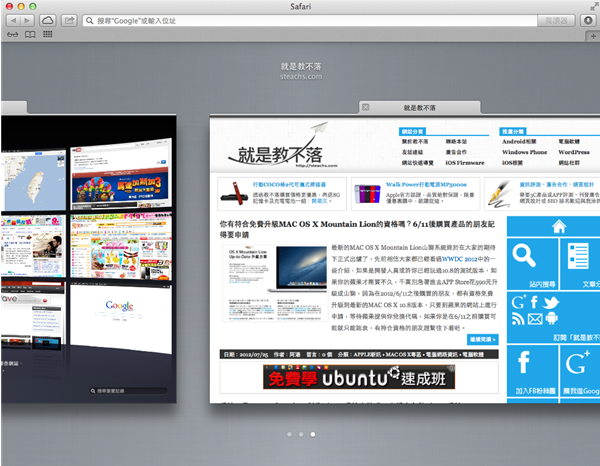Open the Mountain Lion article headline

[357, 229]
